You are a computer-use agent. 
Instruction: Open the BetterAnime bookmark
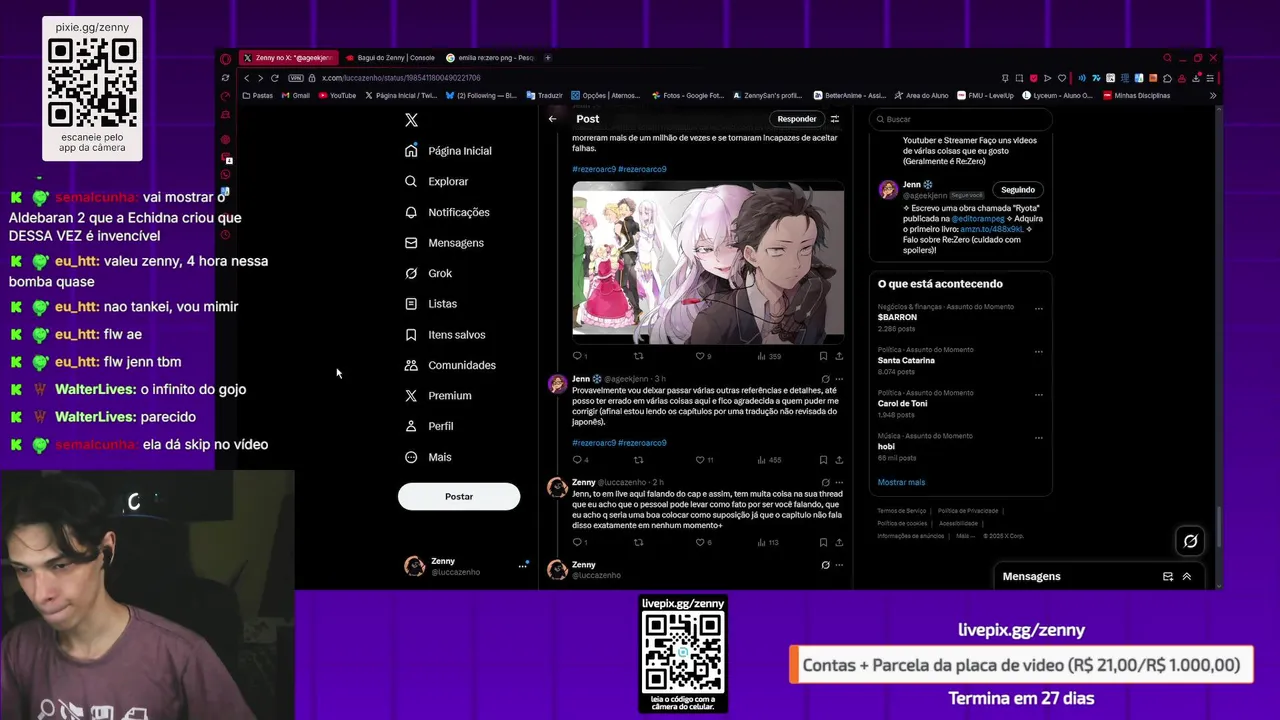pos(850,96)
